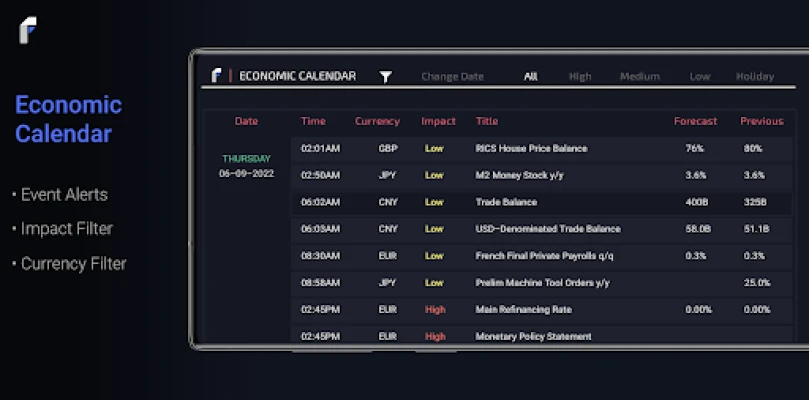Screen dimensions: 809x400
Task: Switch to the Holiday filter
Action: coord(755,77)
